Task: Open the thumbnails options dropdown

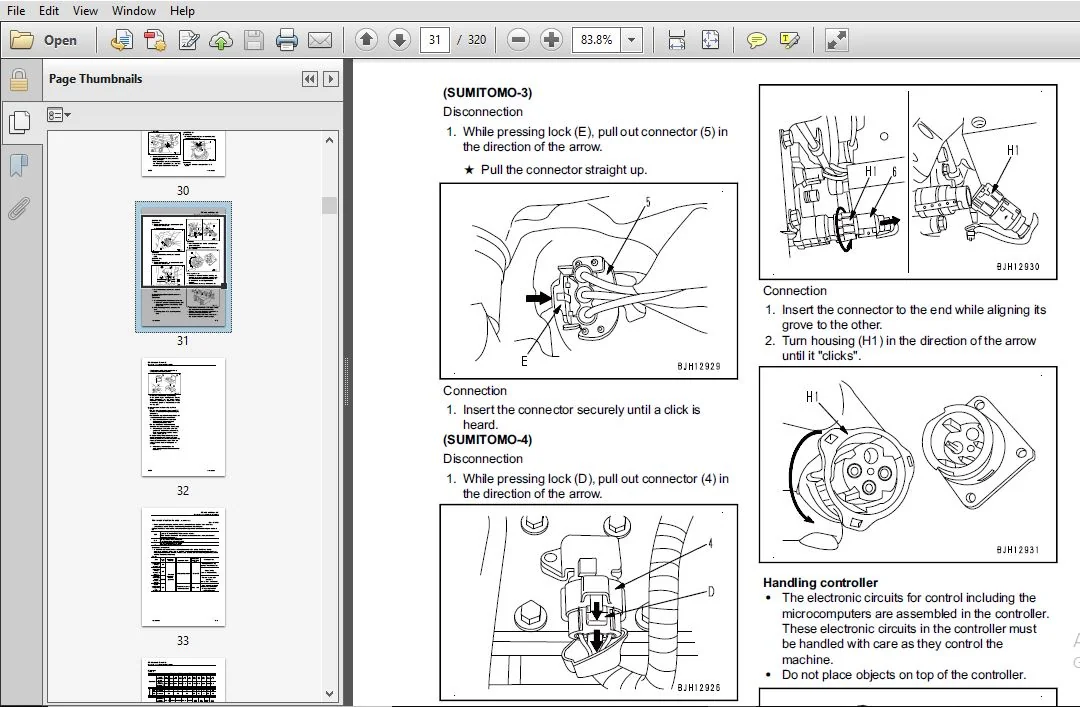Action: pyautogui.click(x=59, y=115)
